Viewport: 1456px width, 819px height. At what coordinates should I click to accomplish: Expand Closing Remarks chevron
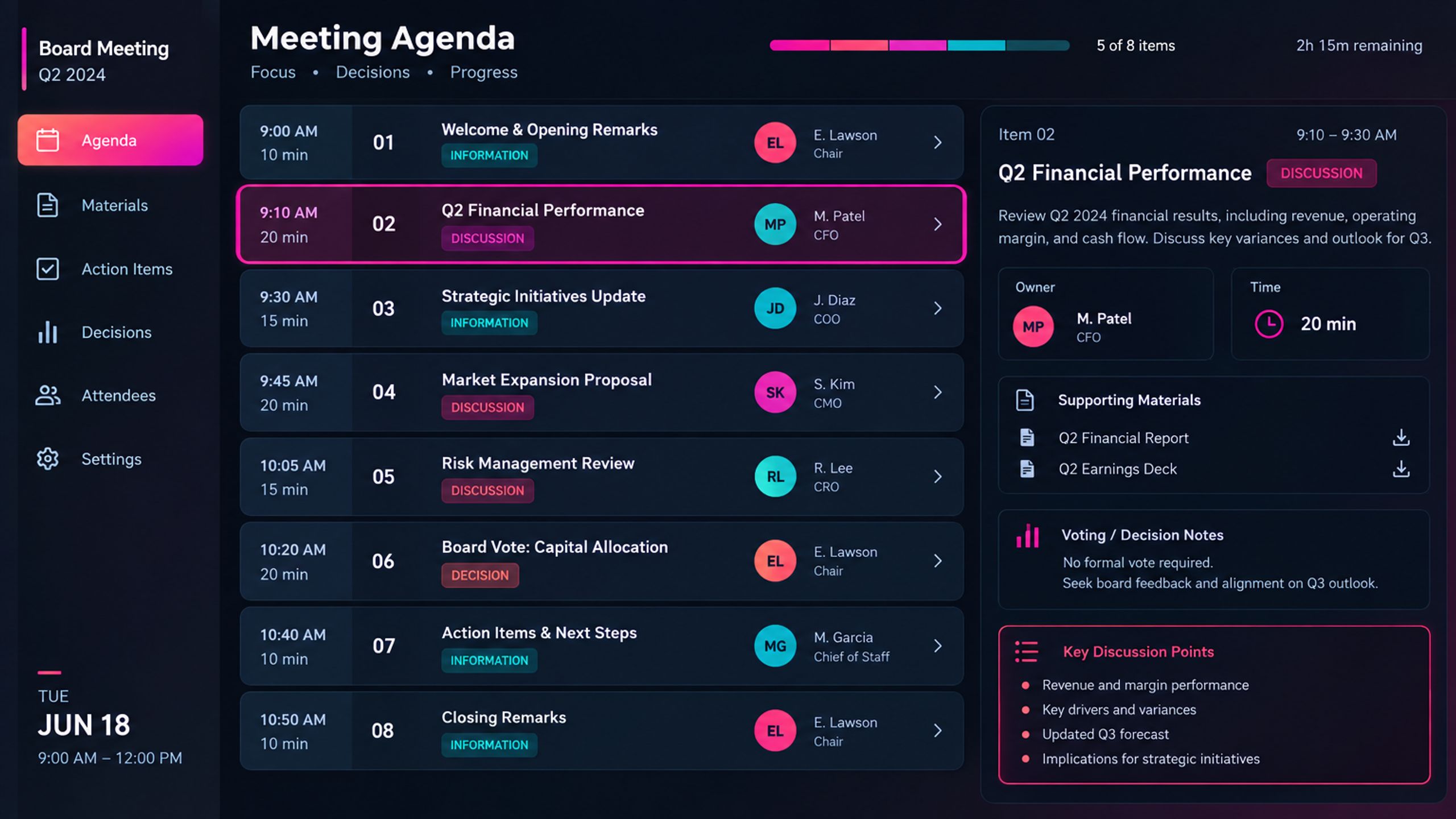938,730
